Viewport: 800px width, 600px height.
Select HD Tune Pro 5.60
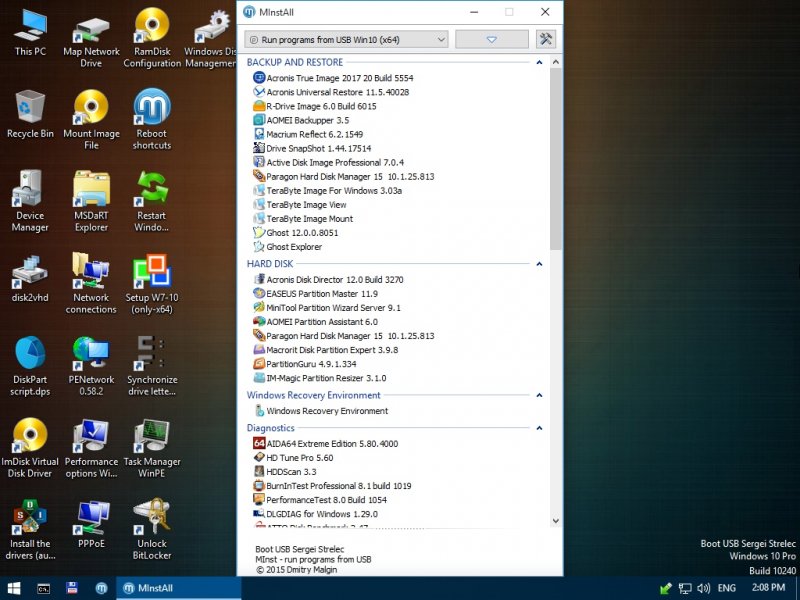(293, 458)
